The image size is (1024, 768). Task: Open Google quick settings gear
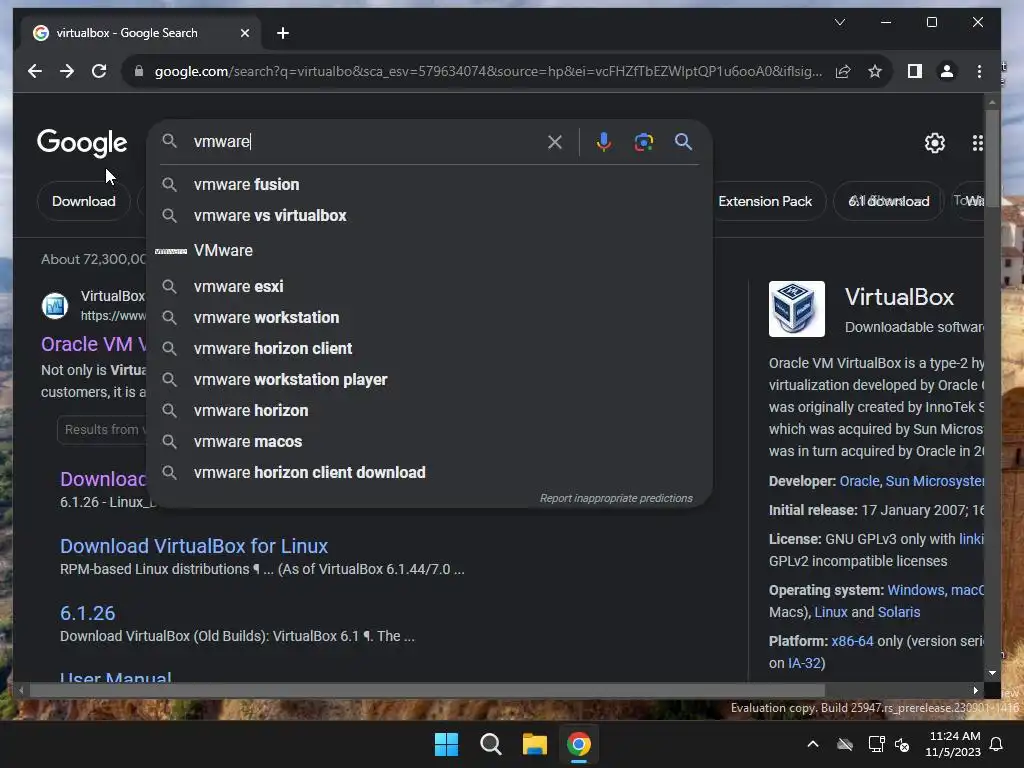pyautogui.click(x=935, y=142)
